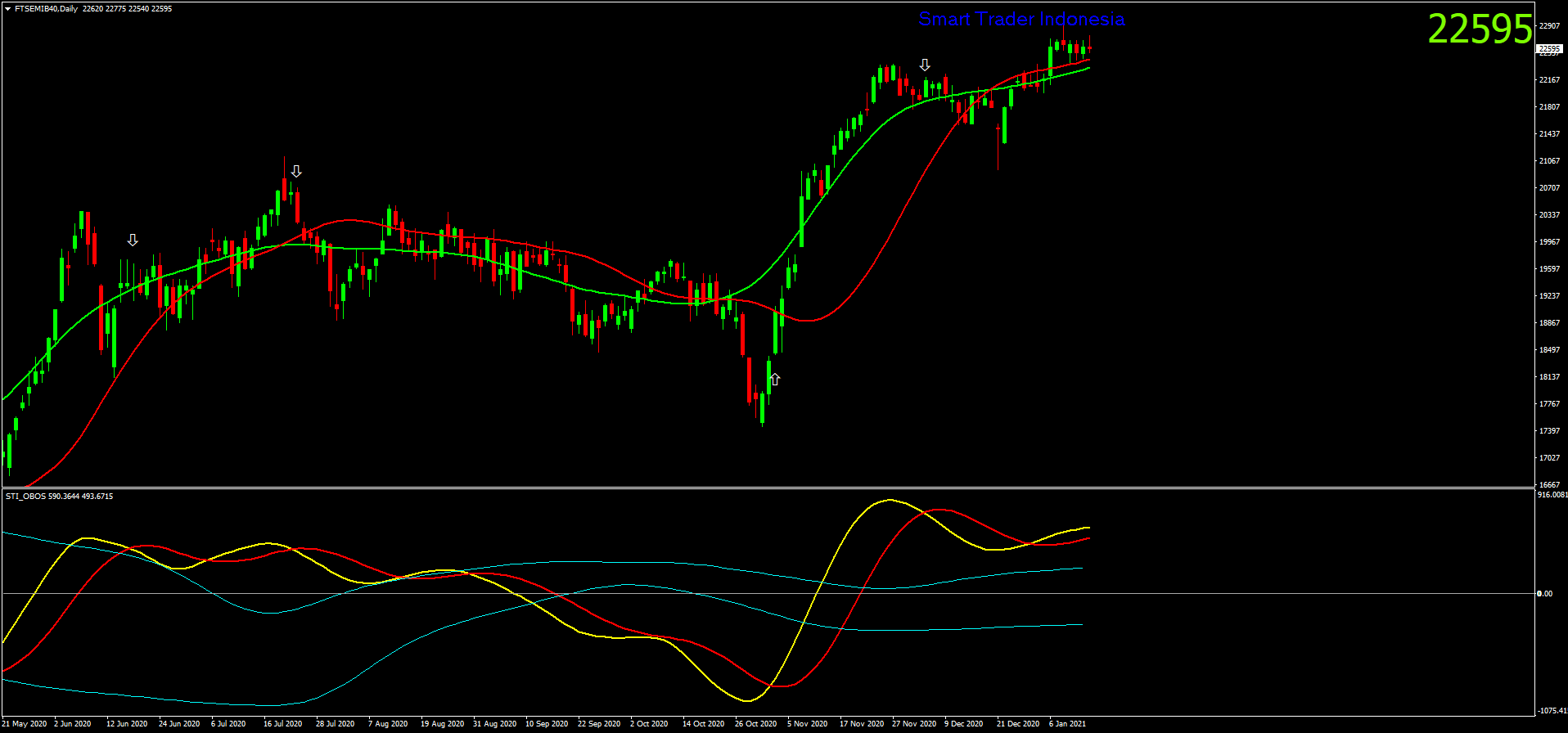Click the 28 Jul 2020 date label
This screenshot has height=733, width=1568.
pos(335,724)
